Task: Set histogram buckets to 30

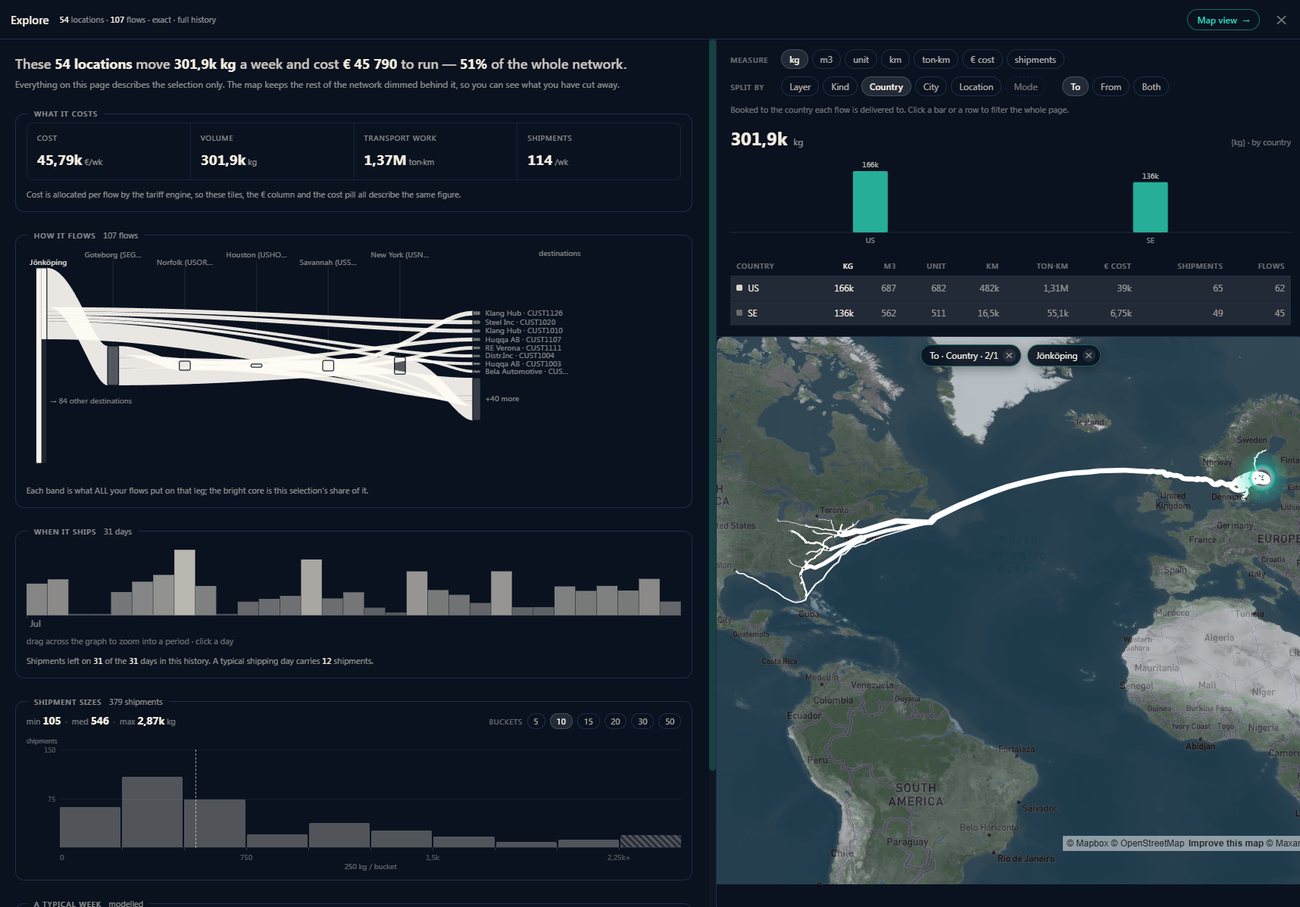Action: point(642,721)
